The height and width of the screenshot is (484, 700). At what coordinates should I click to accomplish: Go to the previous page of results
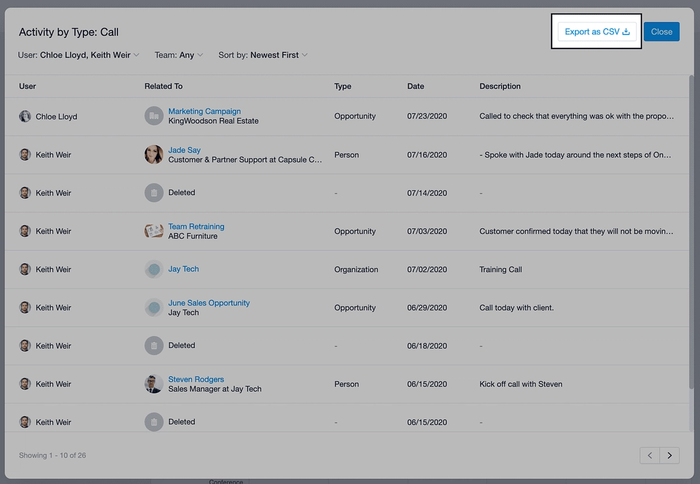(650, 455)
